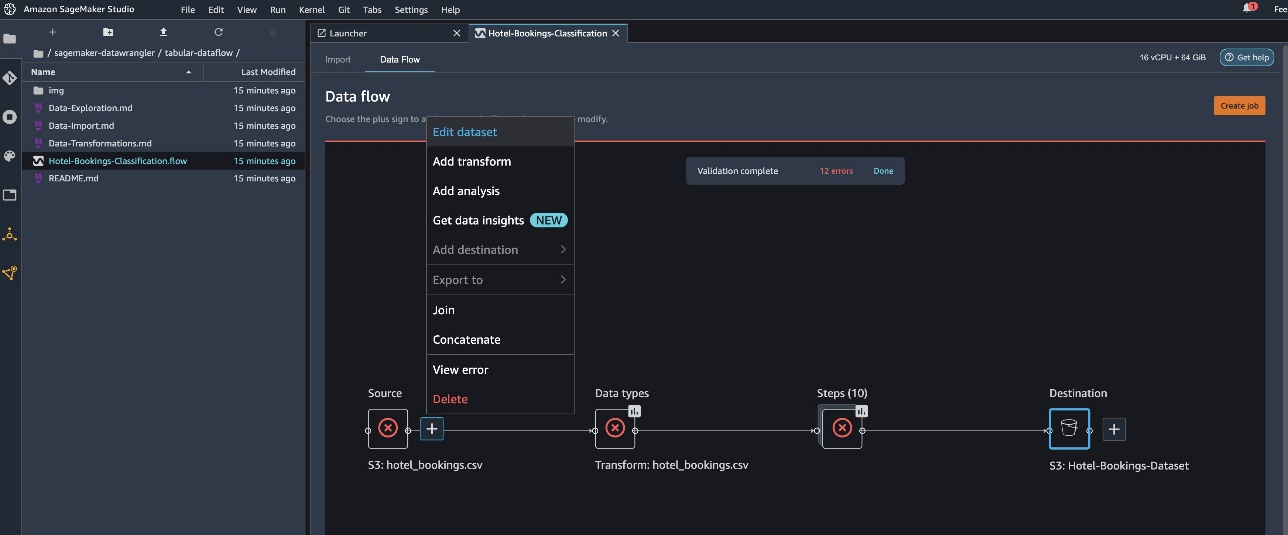Open the Settings menu
This screenshot has width=1288, height=535.
(411, 9)
